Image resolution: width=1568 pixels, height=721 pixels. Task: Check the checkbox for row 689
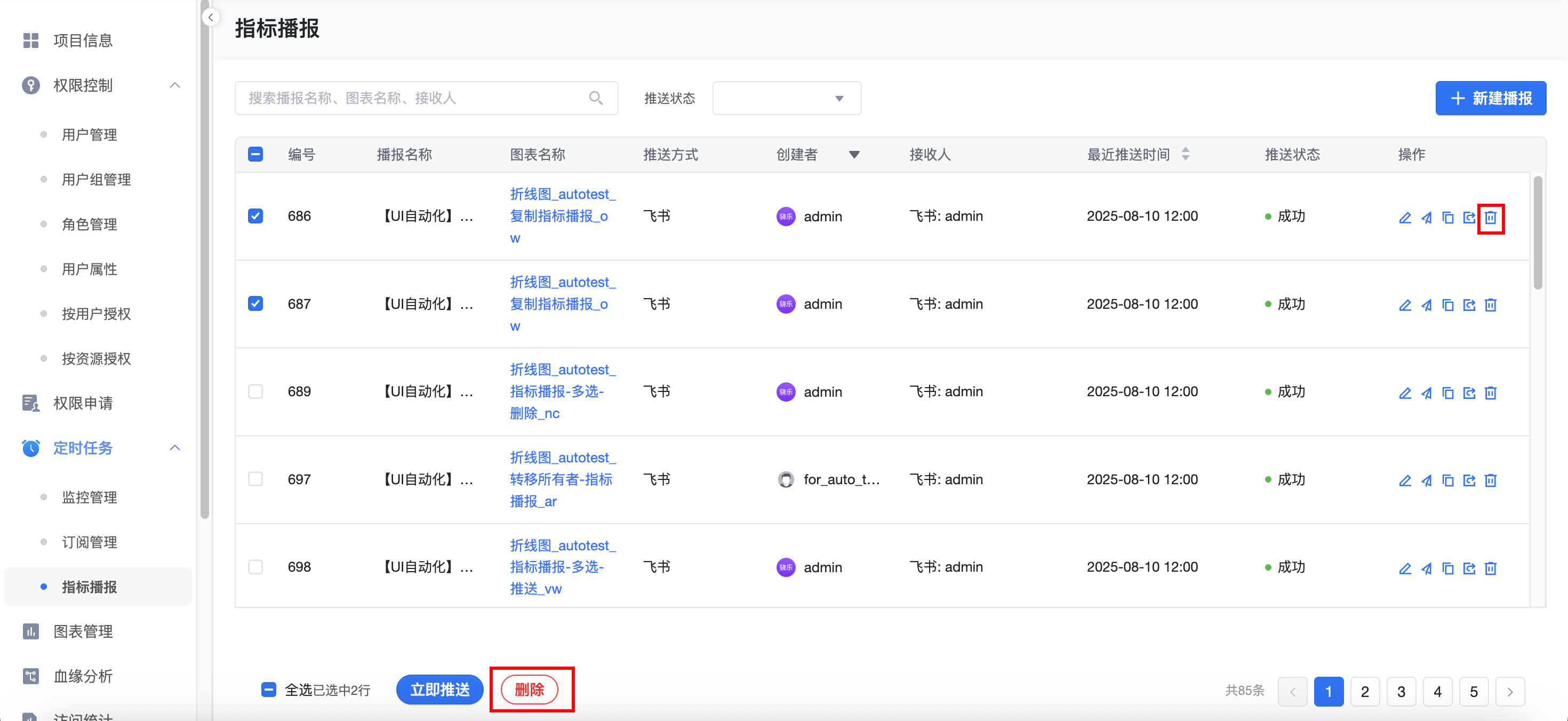(x=255, y=391)
